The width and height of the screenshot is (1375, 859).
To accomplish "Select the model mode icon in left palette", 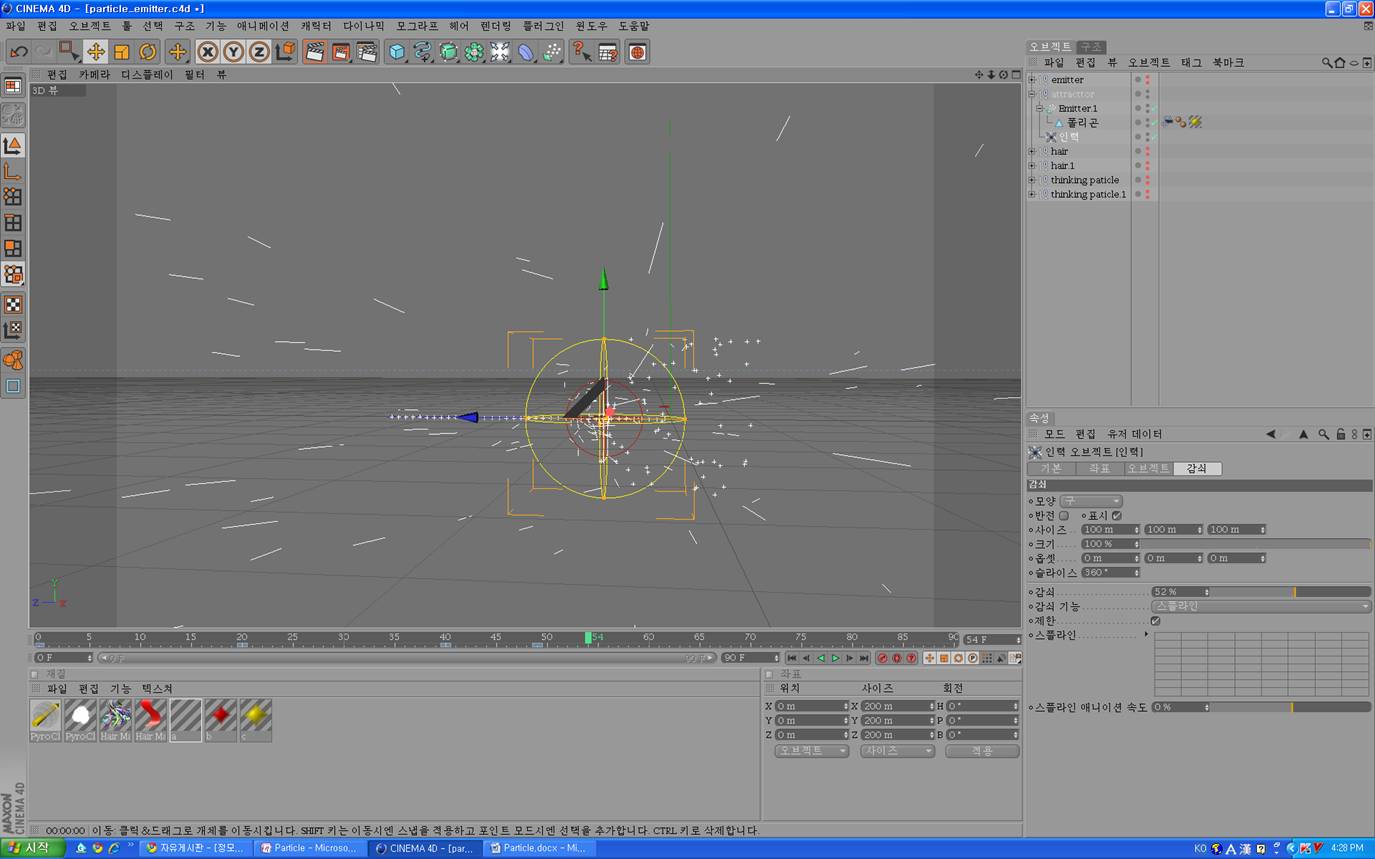I will [x=13, y=146].
